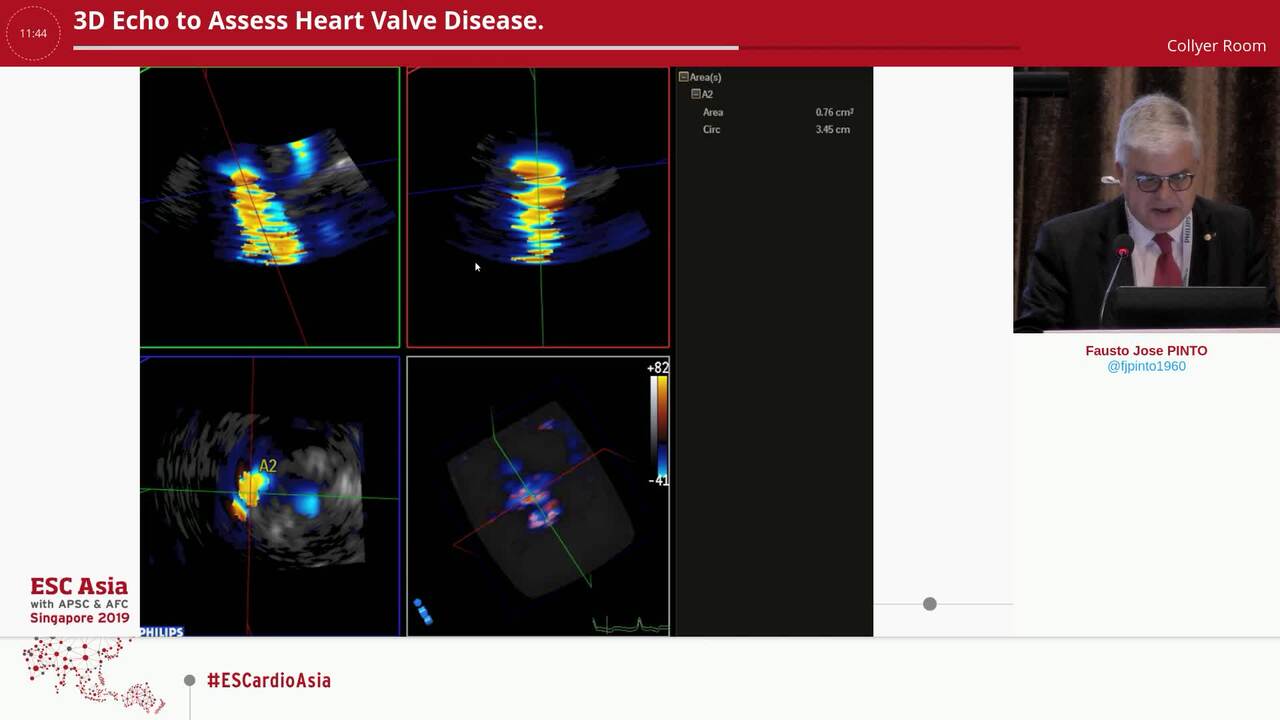Click the video progress bar under the title
Viewport: 1280px width, 720px height.
pyautogui.click(x=546, y=46)
